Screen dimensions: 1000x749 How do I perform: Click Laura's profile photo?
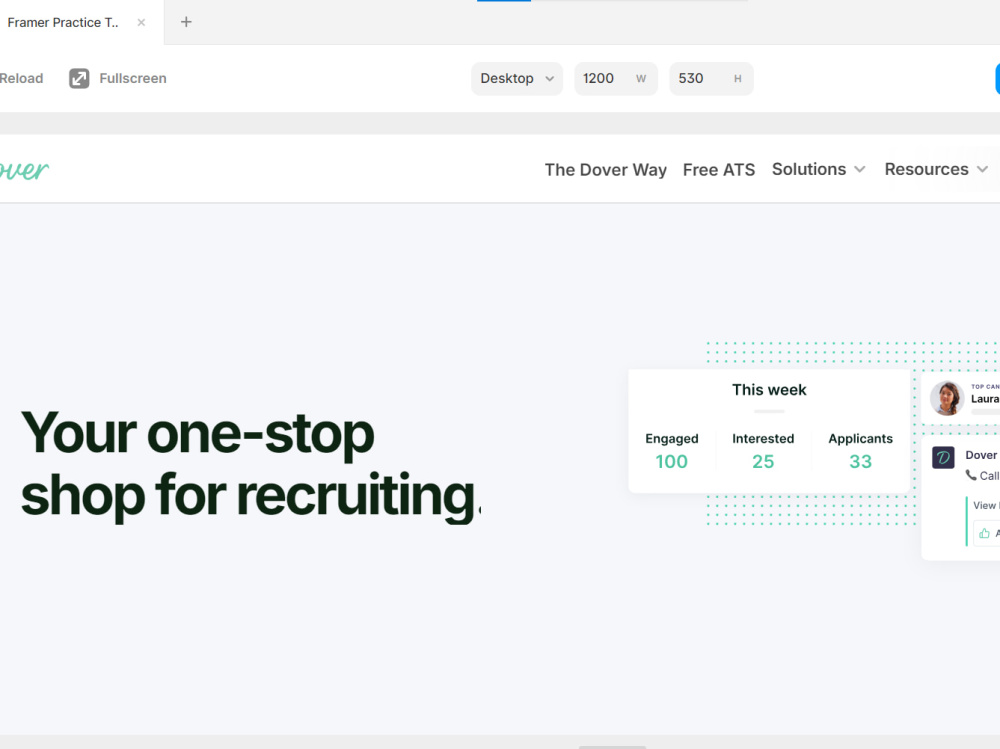click(x=946, y=398)
